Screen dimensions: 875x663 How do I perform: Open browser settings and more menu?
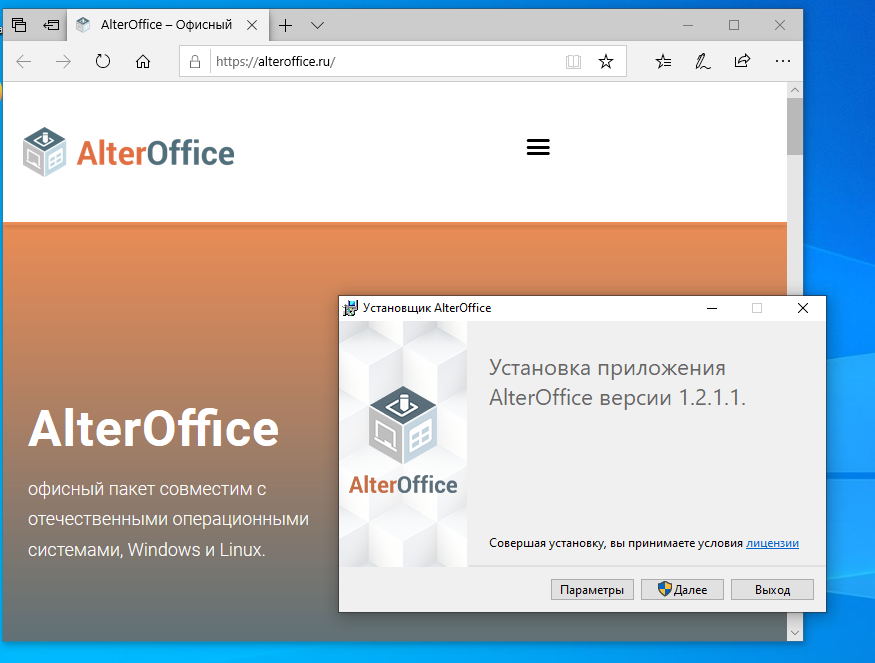pyautogui.click(x=783, y=61)
